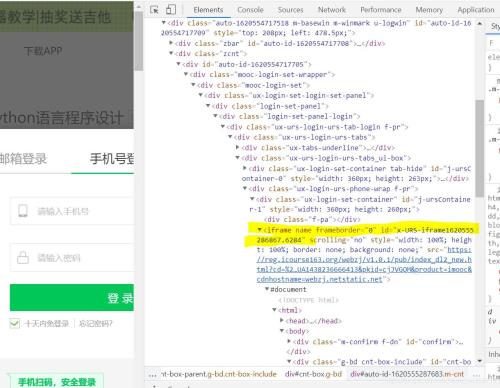This screenshot has width=500, height=388.
Task: Activate the inspect element picker icon
Action: point(154,10)
